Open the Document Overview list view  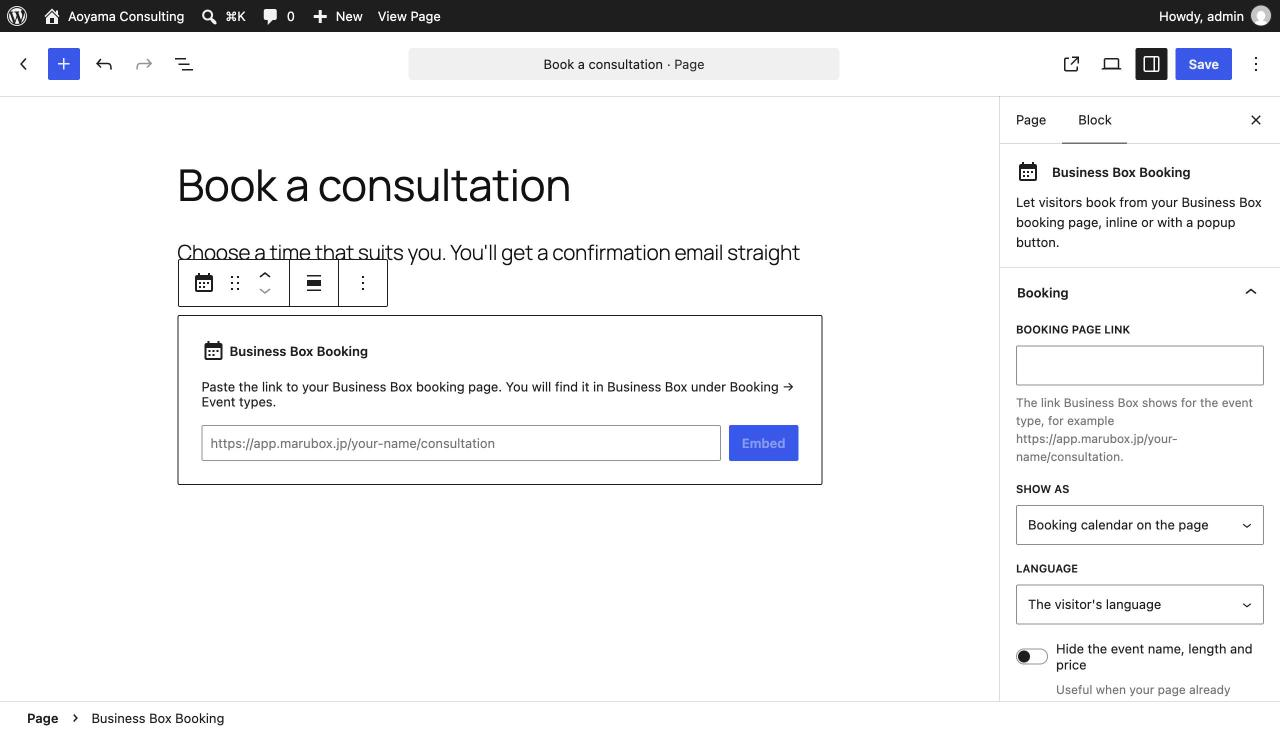click(x=184, y=64)
